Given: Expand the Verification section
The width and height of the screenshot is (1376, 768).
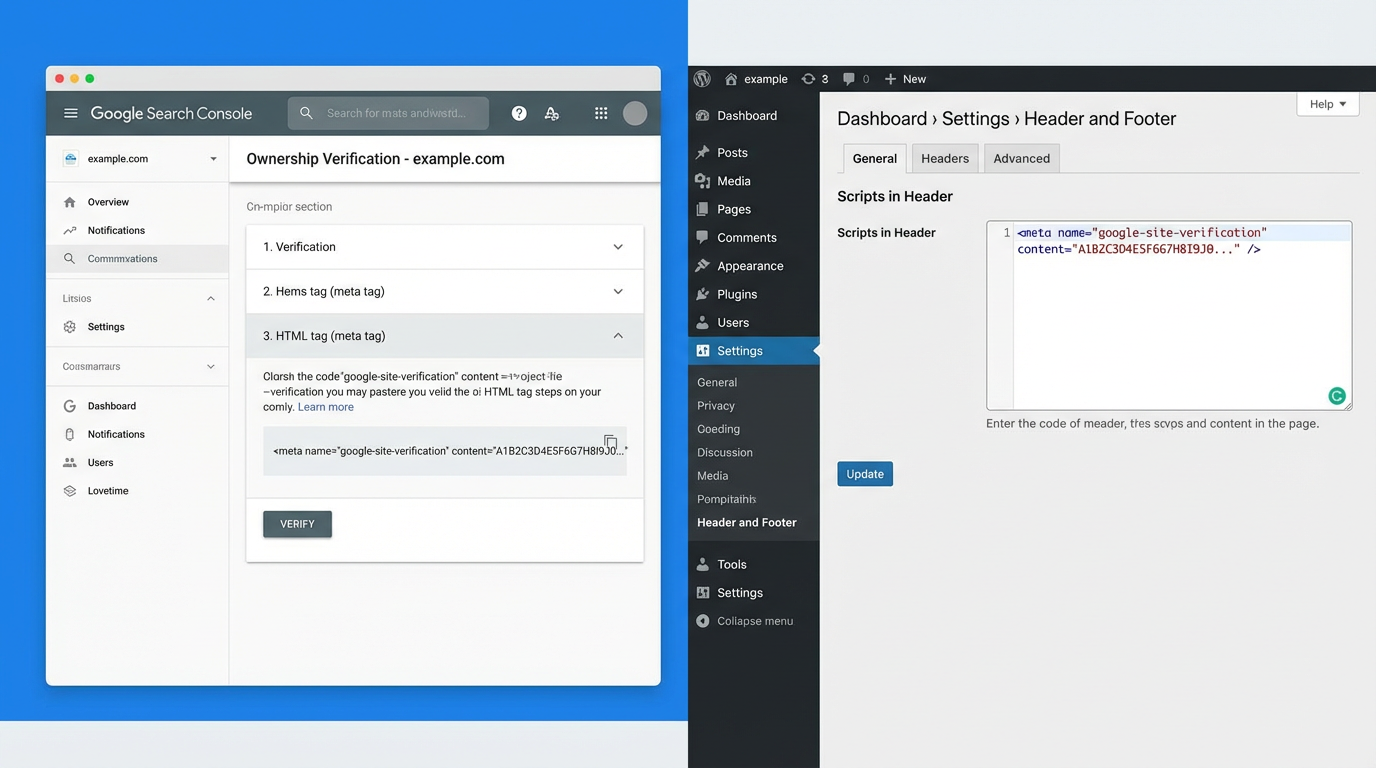Looking at the screenshot, I should [x=444, y=246].
